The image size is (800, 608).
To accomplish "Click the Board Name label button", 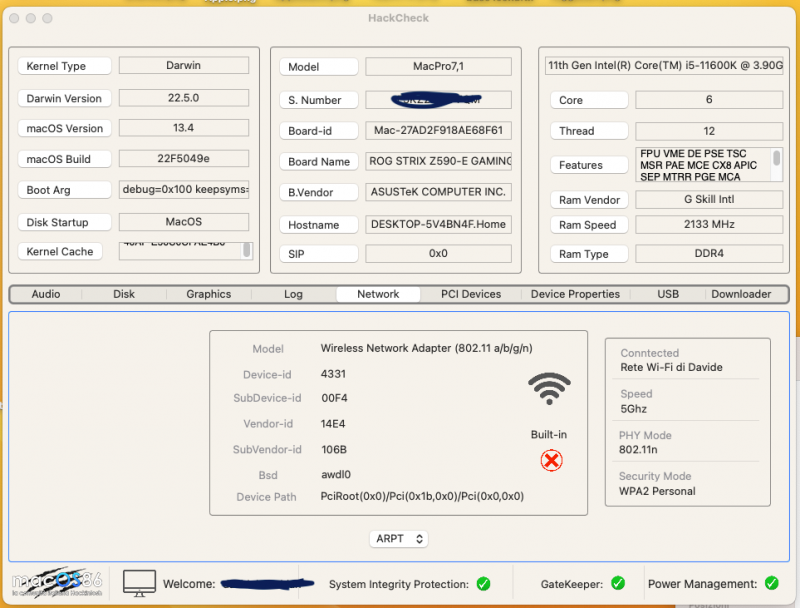I will point(319,162).
